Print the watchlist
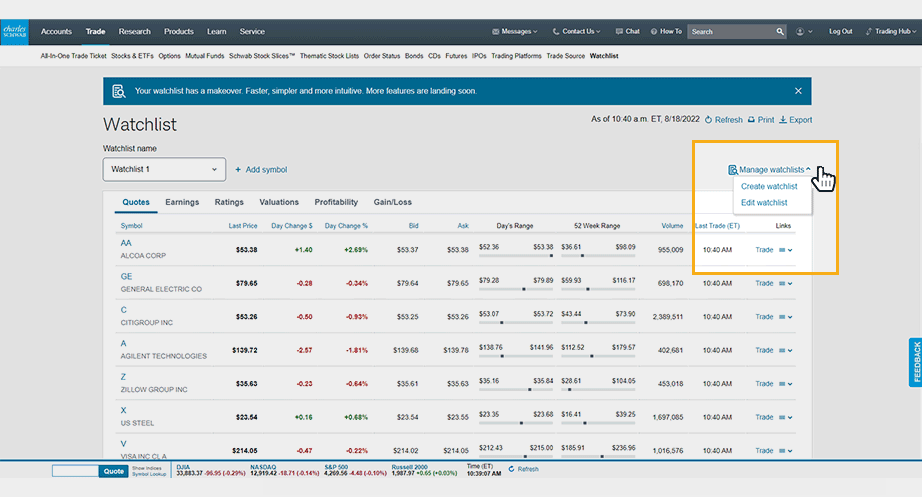The width and height of the screenshot is (922, 497). tap(761, 119)
